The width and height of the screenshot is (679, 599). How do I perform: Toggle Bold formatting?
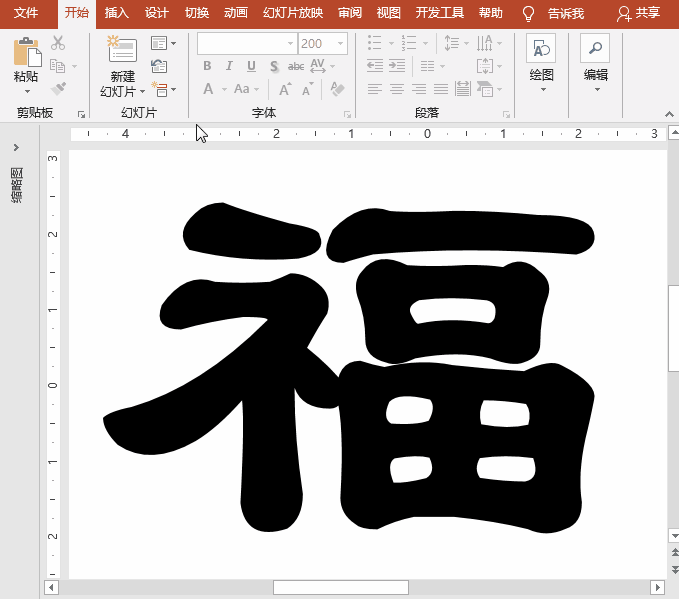[207, 66]
